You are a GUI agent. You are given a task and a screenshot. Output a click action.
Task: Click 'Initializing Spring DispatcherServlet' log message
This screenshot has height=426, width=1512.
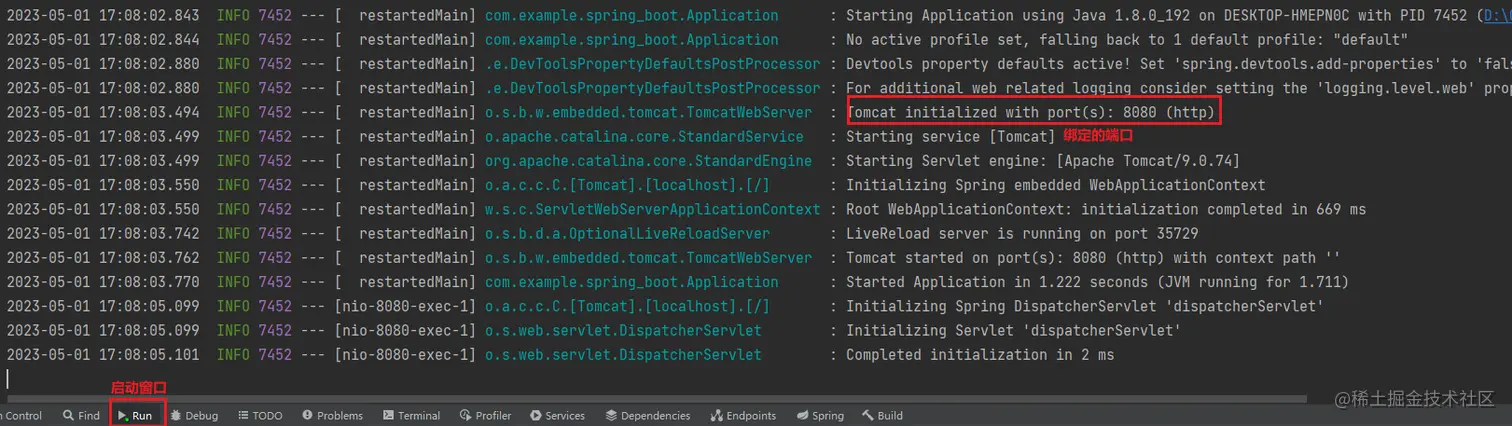pos(1085,306)
